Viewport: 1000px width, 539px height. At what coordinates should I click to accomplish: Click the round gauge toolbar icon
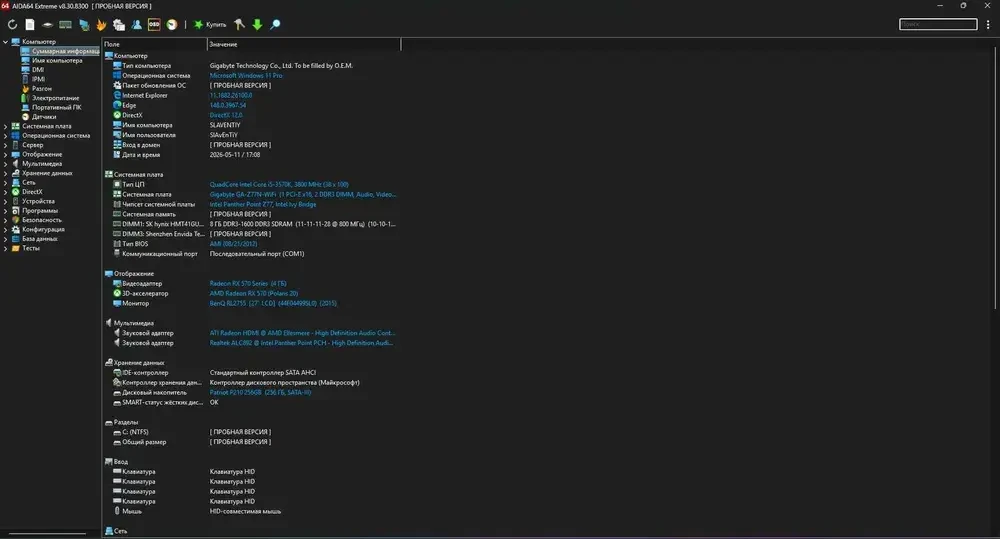172,24
